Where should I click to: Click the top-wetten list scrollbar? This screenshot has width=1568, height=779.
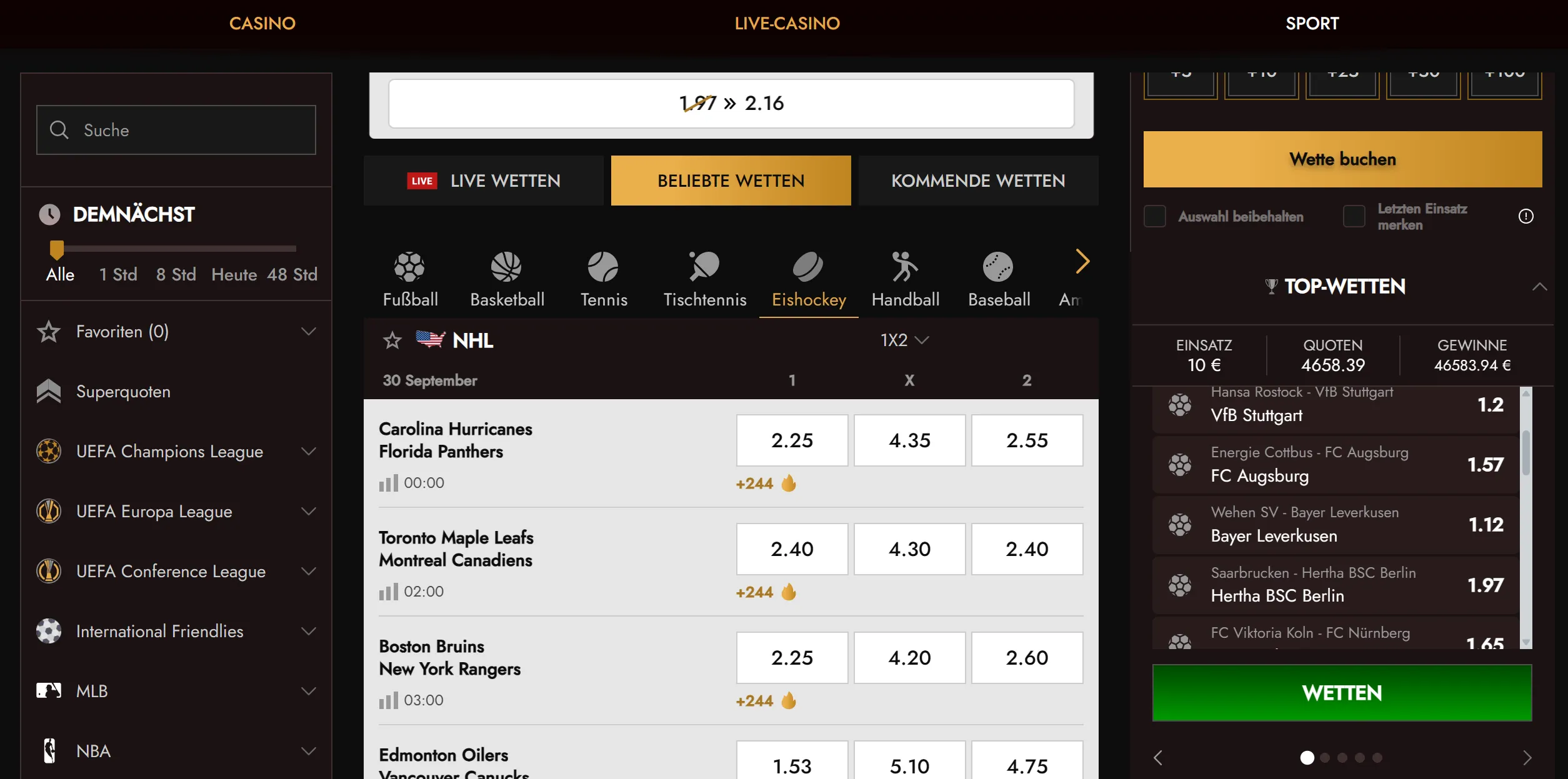pos(1526,453)
